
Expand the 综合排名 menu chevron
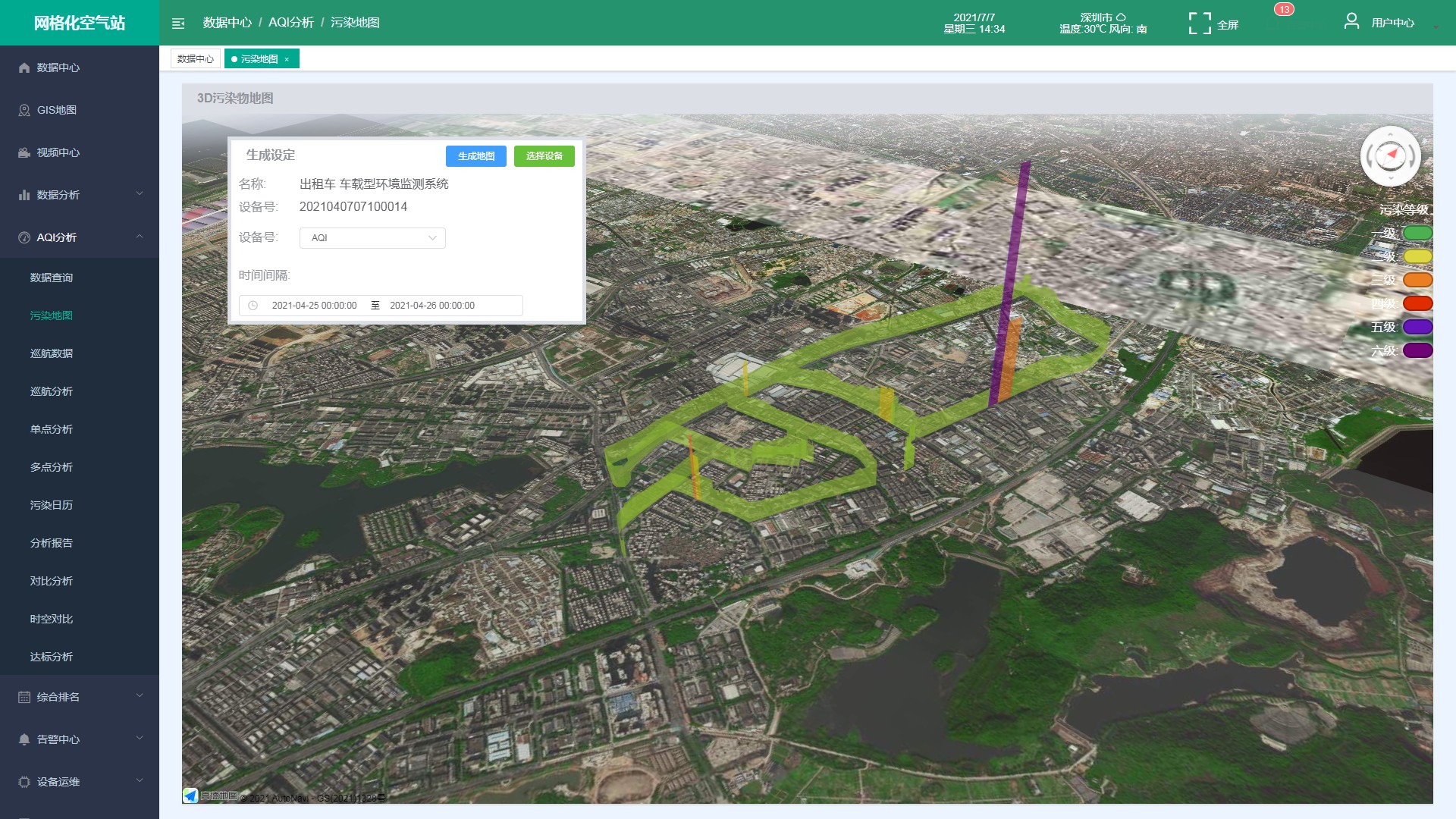pos(140,696)
